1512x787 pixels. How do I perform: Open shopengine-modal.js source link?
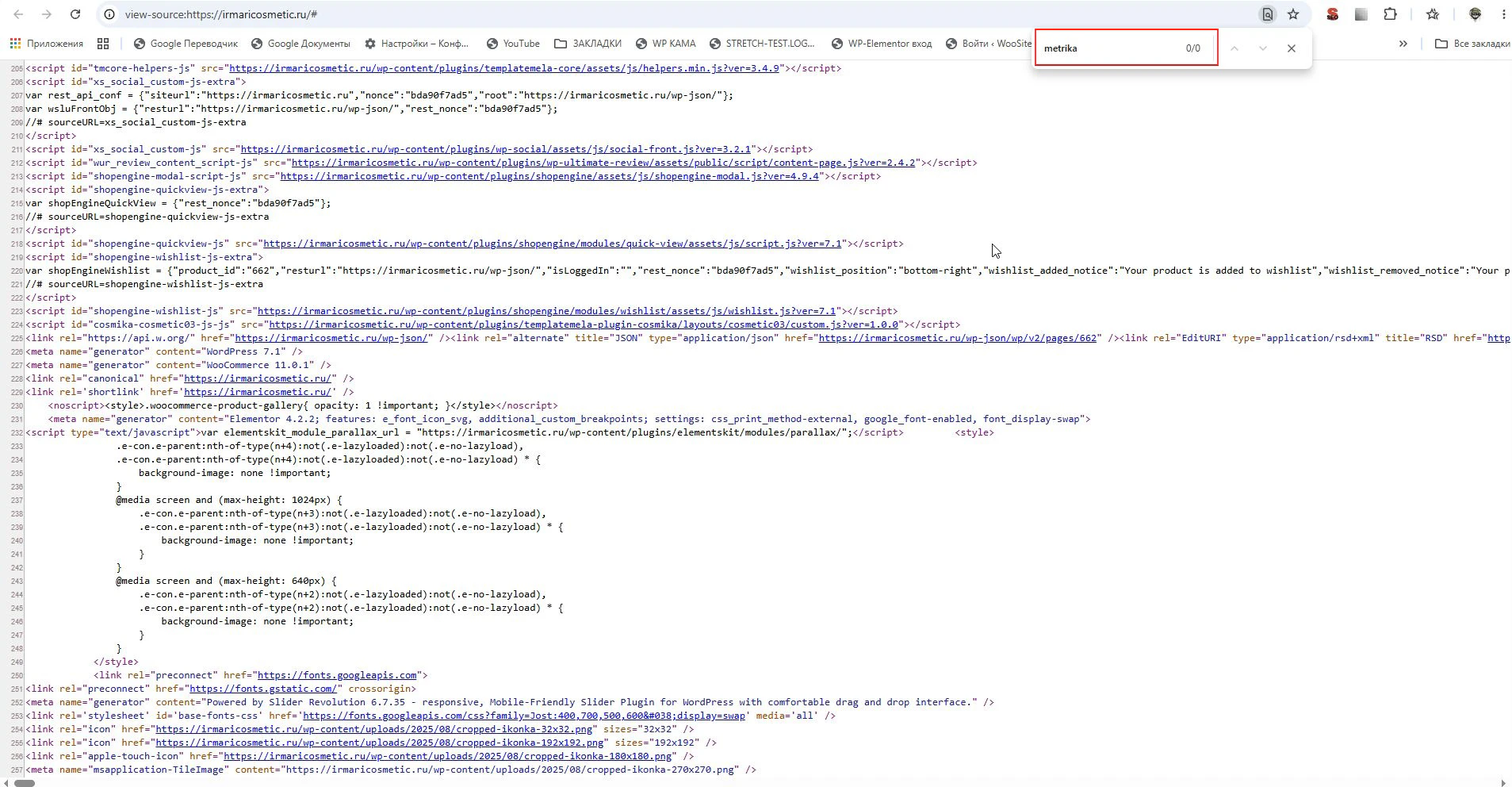(x=549, y=176)
